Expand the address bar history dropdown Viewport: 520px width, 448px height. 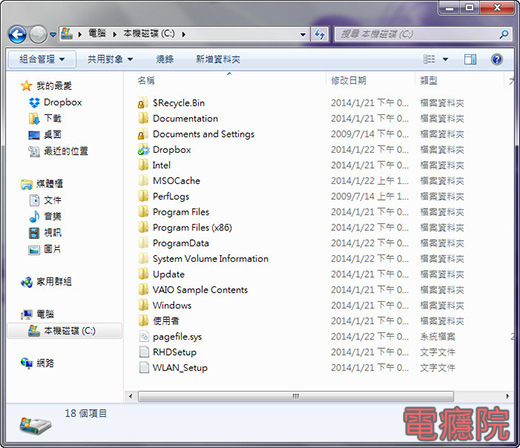coord(303,34)
